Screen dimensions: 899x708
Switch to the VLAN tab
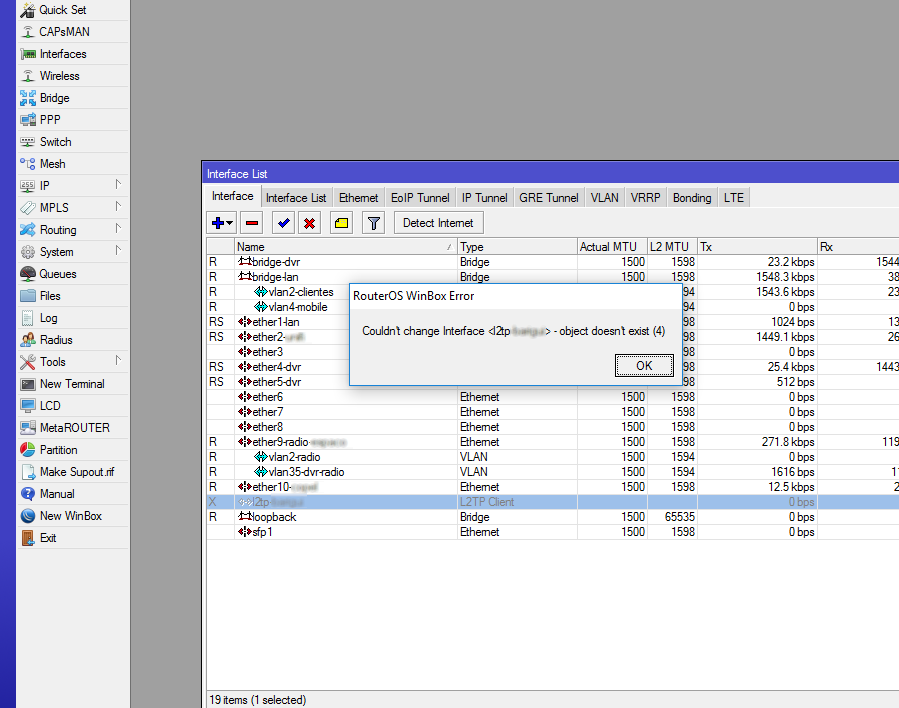coord(604,198)
